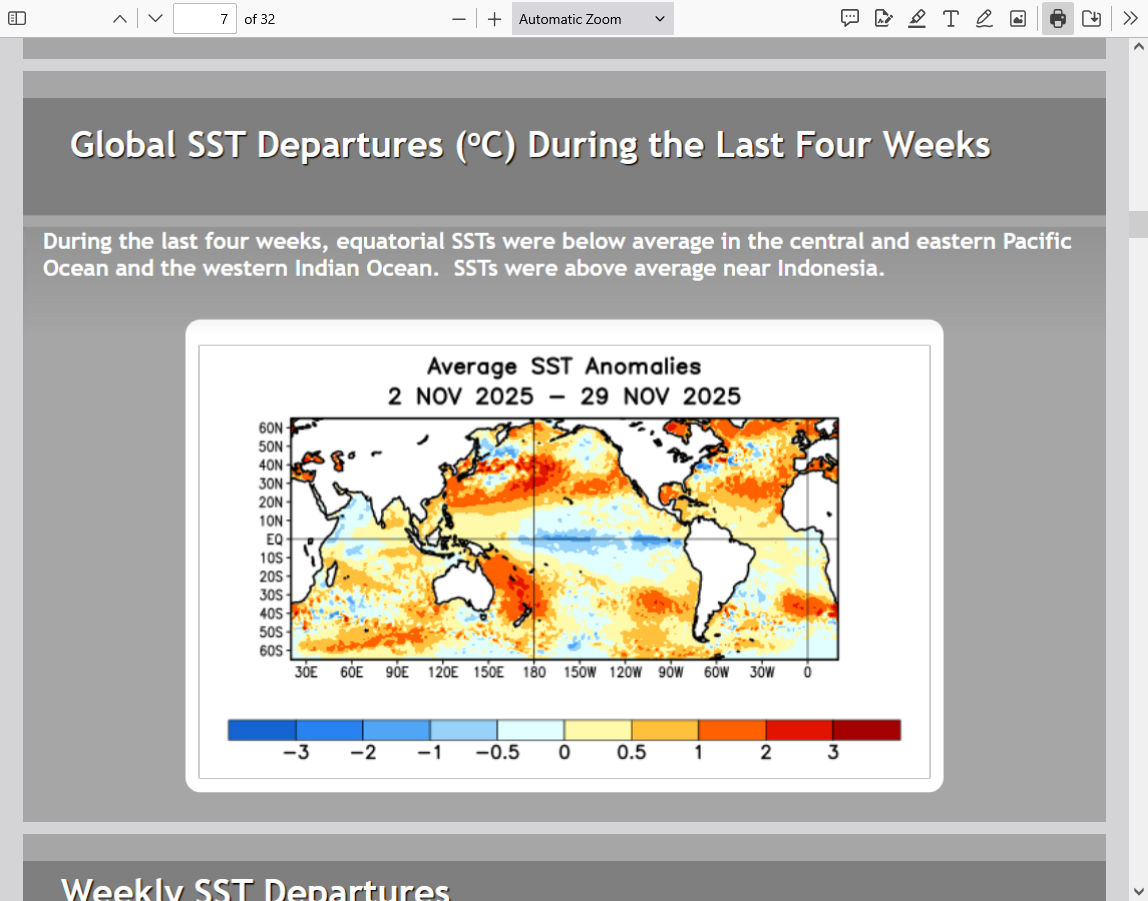Click the page number input field
The image size is (1148, 901).
click(204, 18)
